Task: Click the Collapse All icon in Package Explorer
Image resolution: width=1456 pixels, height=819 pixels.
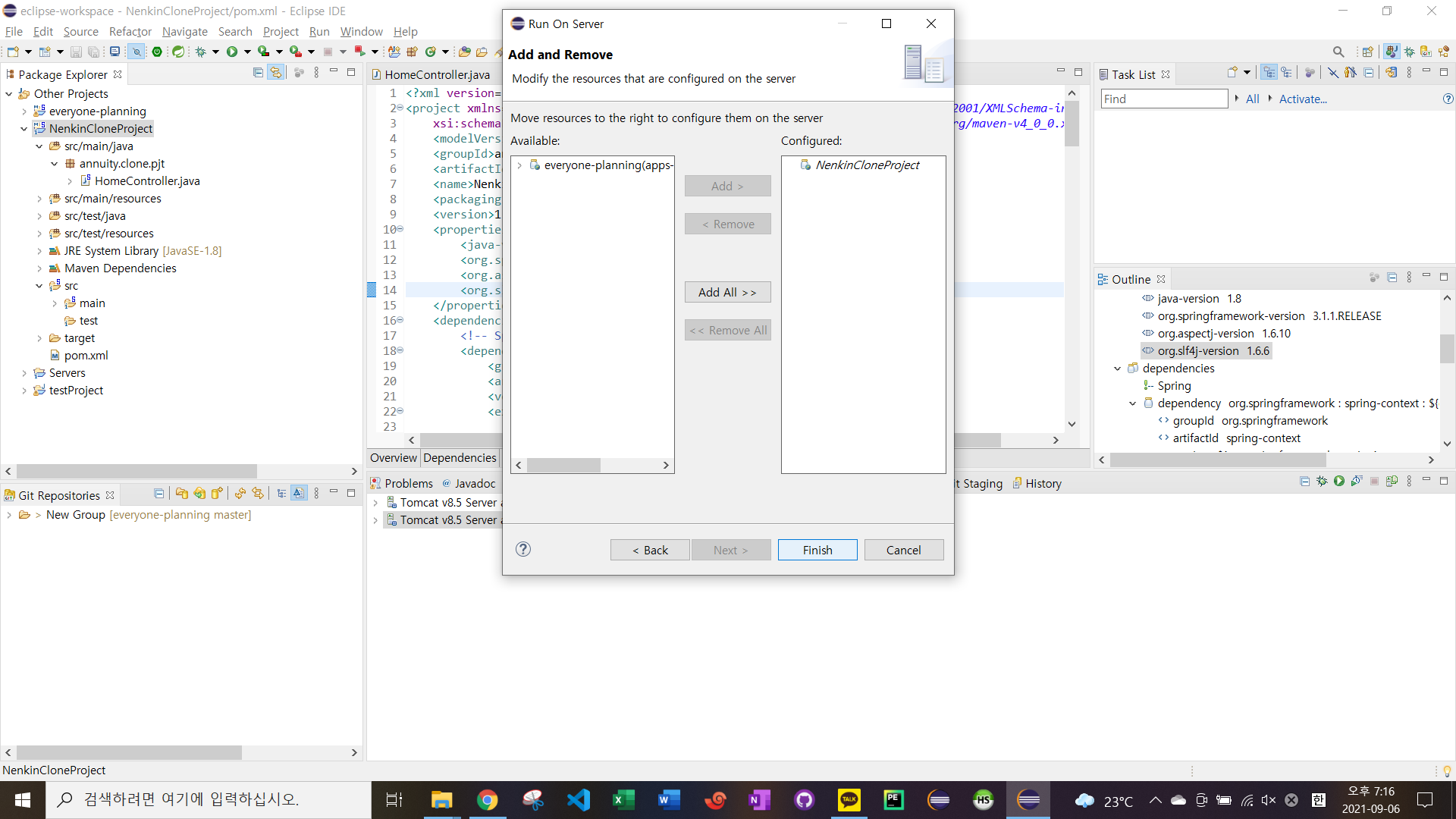Action: point(258,73)
